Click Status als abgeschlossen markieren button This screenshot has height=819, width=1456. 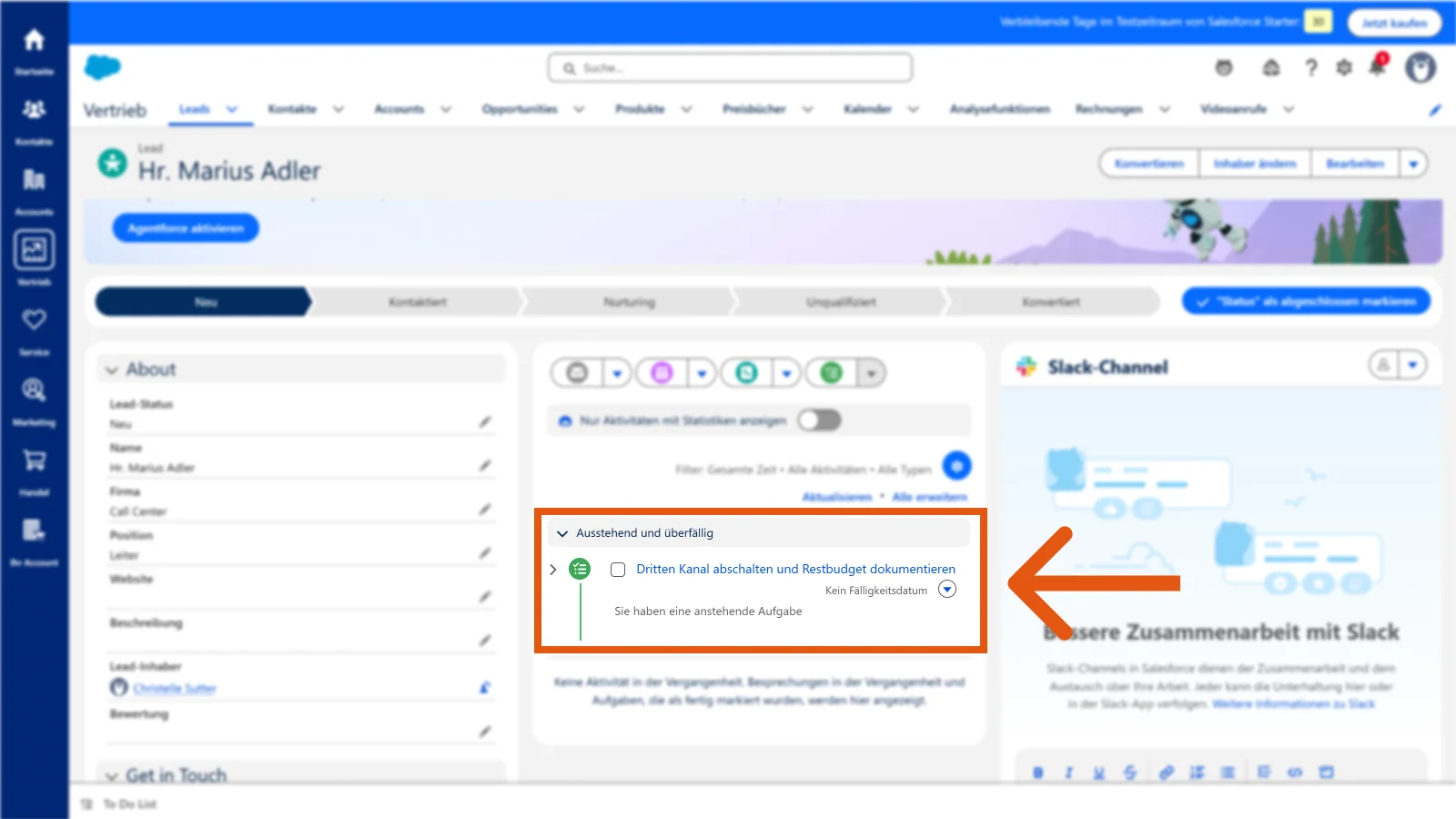[1306, 301]
